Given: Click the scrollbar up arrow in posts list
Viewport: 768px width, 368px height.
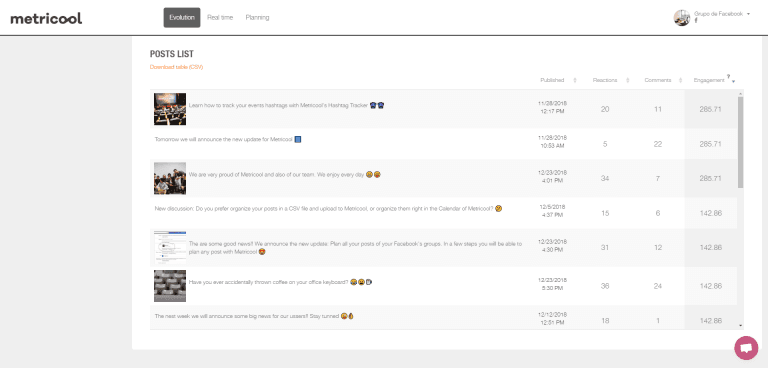Looking at the screenshot, I should click(x=741, y=93).
